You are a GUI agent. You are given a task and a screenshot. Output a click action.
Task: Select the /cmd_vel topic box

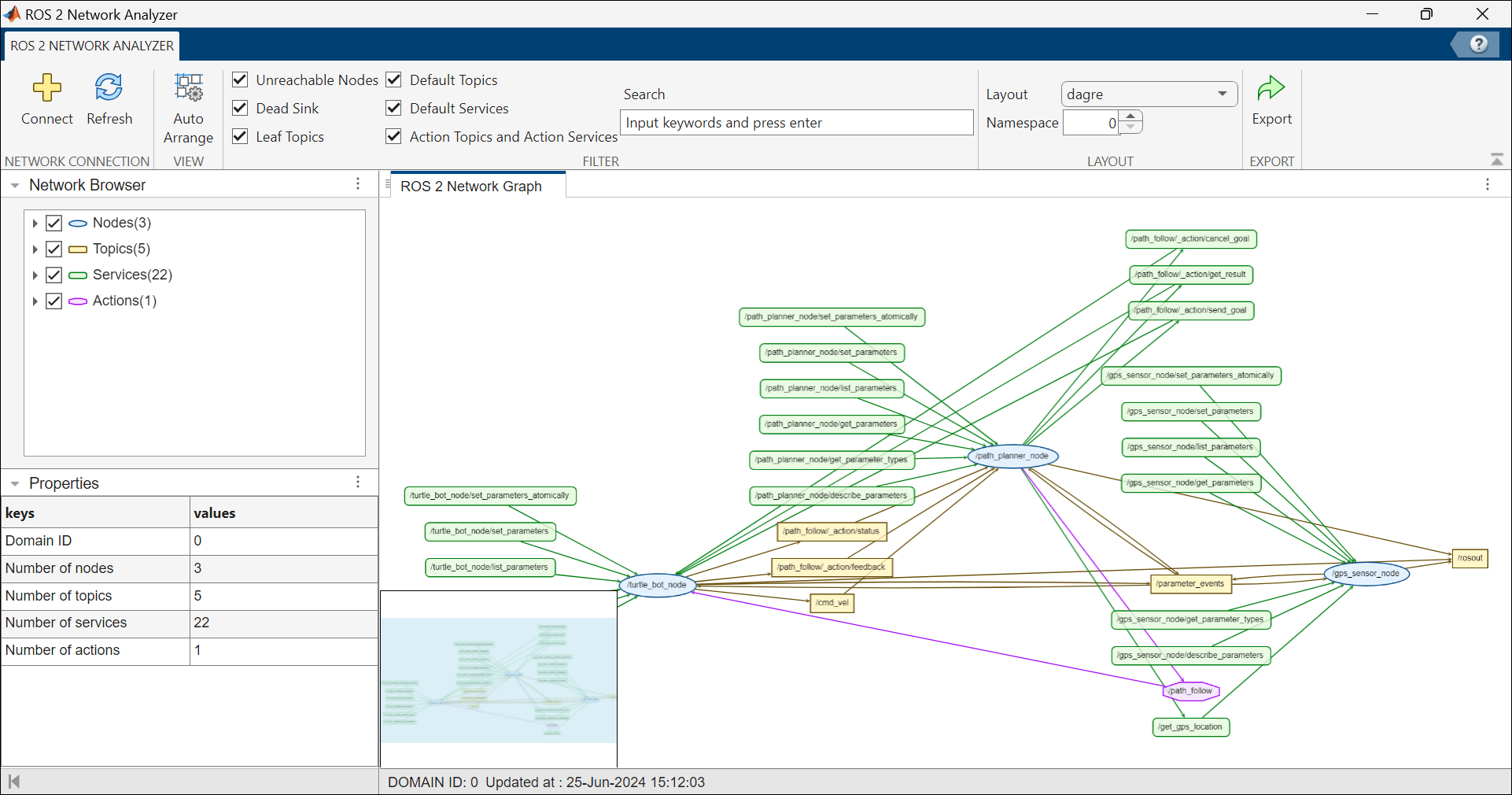tap(832, 603)
